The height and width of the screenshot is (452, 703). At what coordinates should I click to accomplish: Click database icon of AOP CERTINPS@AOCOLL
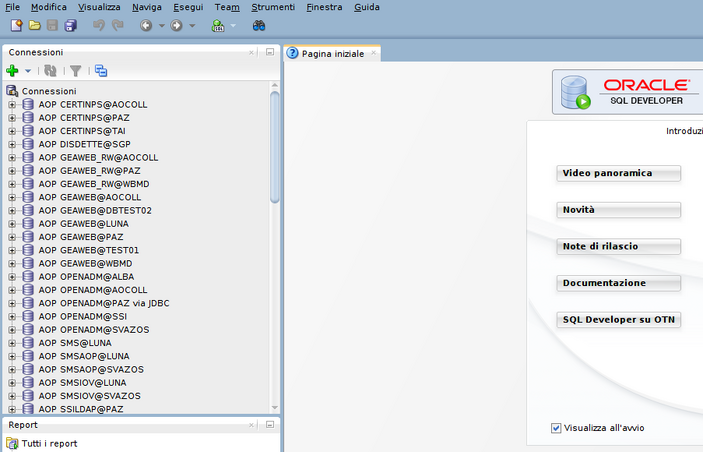tap(28, 104)
